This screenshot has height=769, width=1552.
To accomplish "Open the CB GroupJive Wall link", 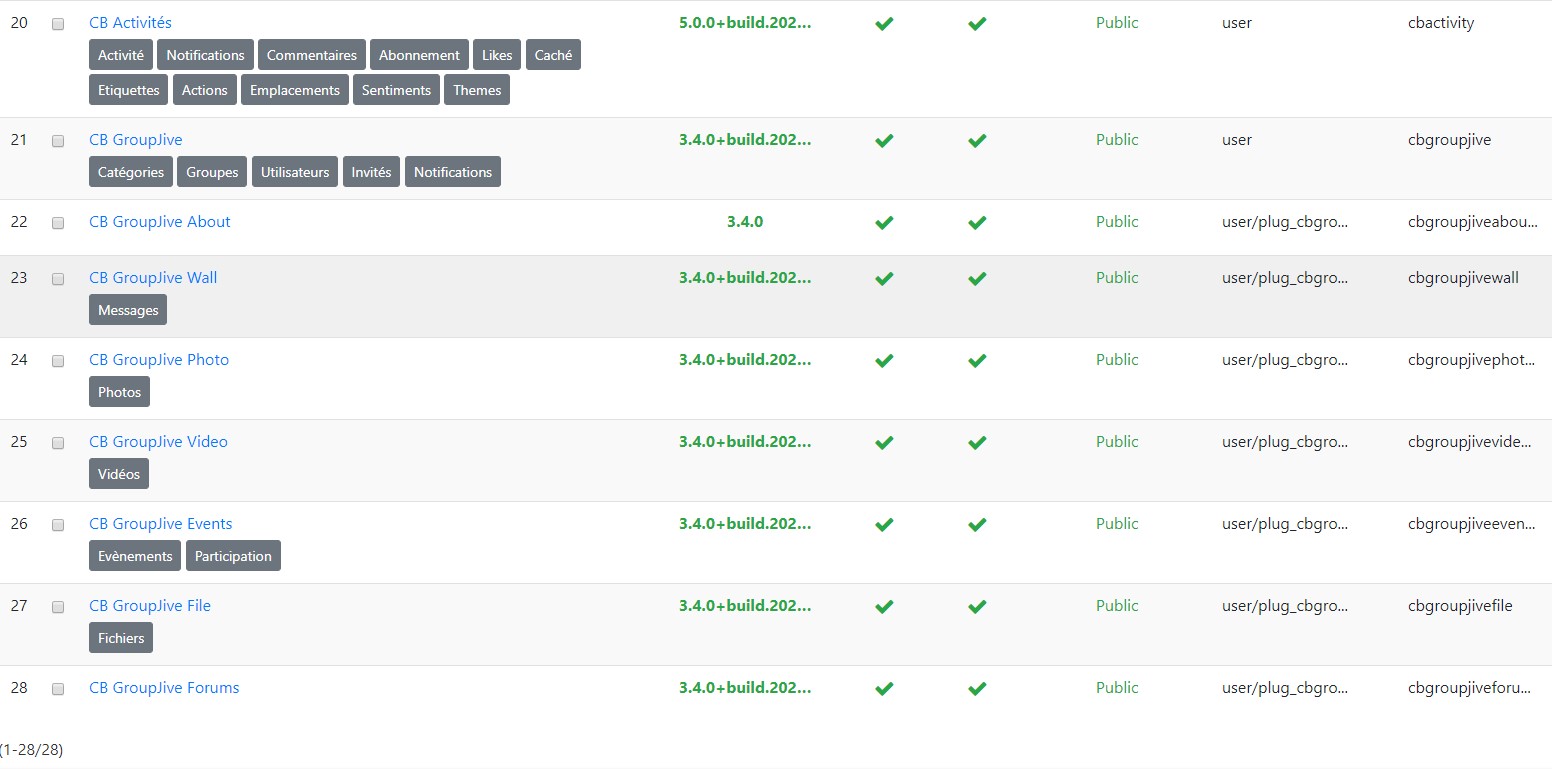I will click(x=153, y=277).
